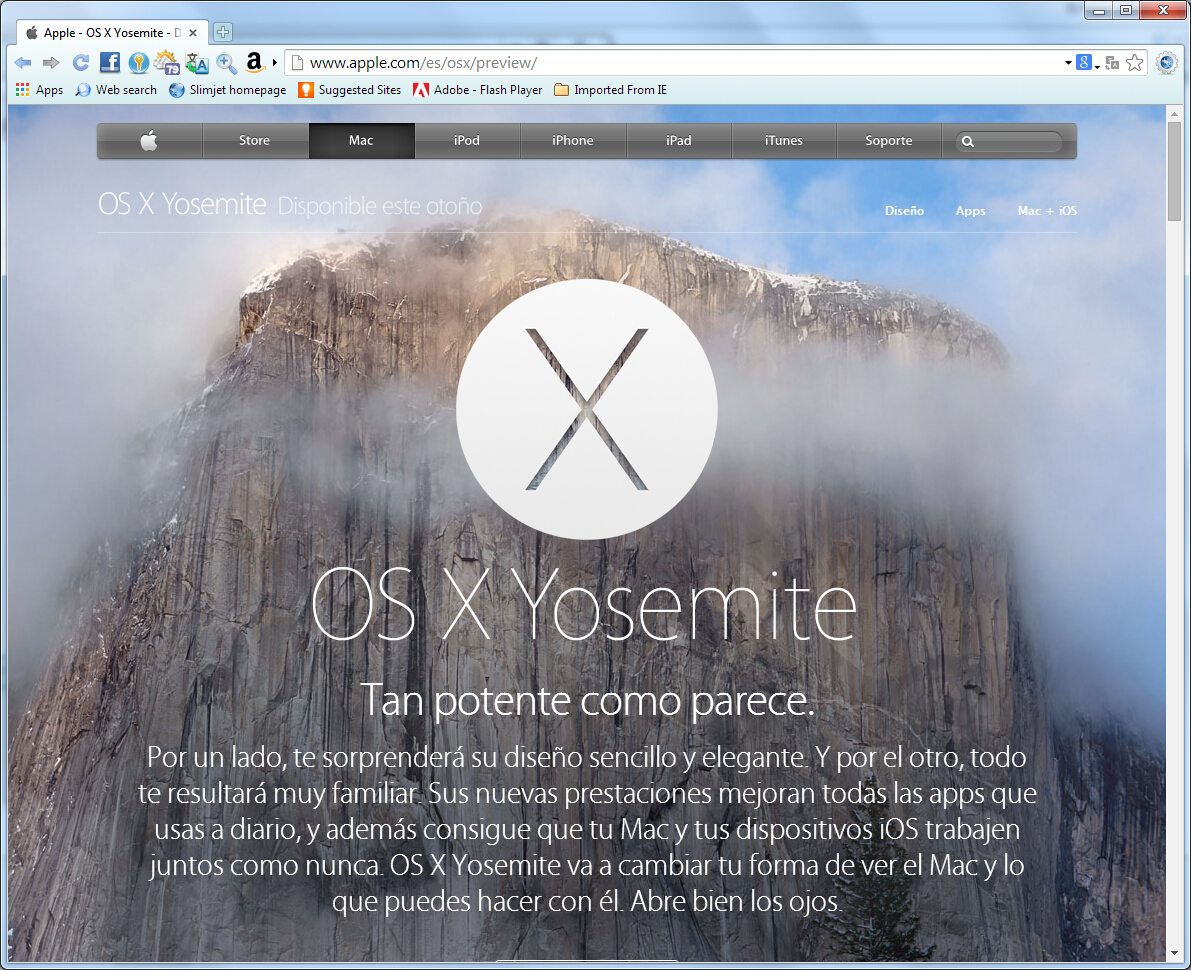Open the weather forecast toolbar icon

[166, 62]
